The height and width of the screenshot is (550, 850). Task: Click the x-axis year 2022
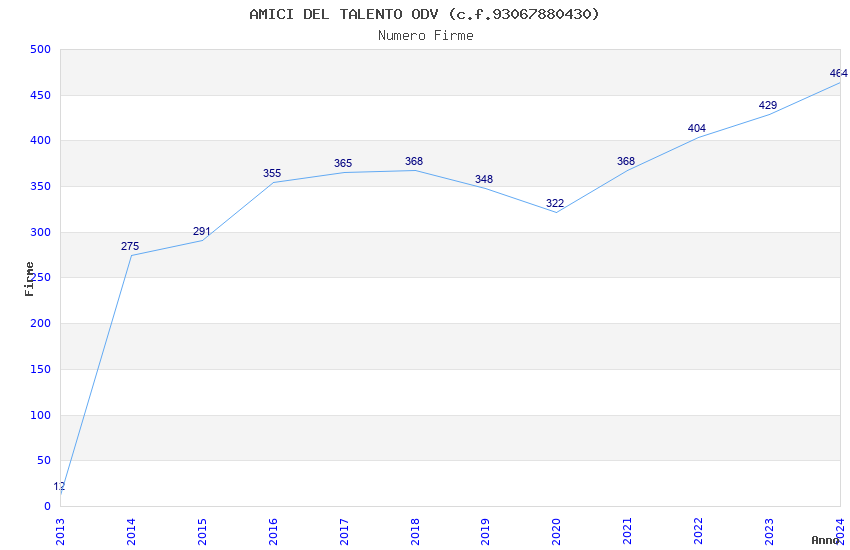tap(698, 532)
